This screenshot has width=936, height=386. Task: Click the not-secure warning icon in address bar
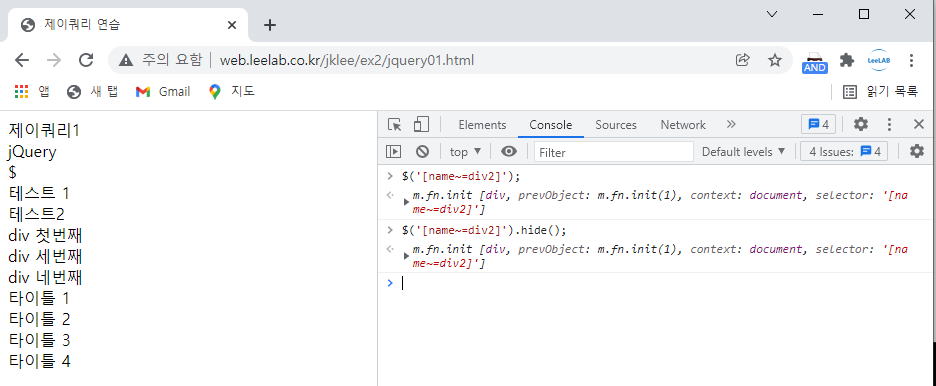125,60
